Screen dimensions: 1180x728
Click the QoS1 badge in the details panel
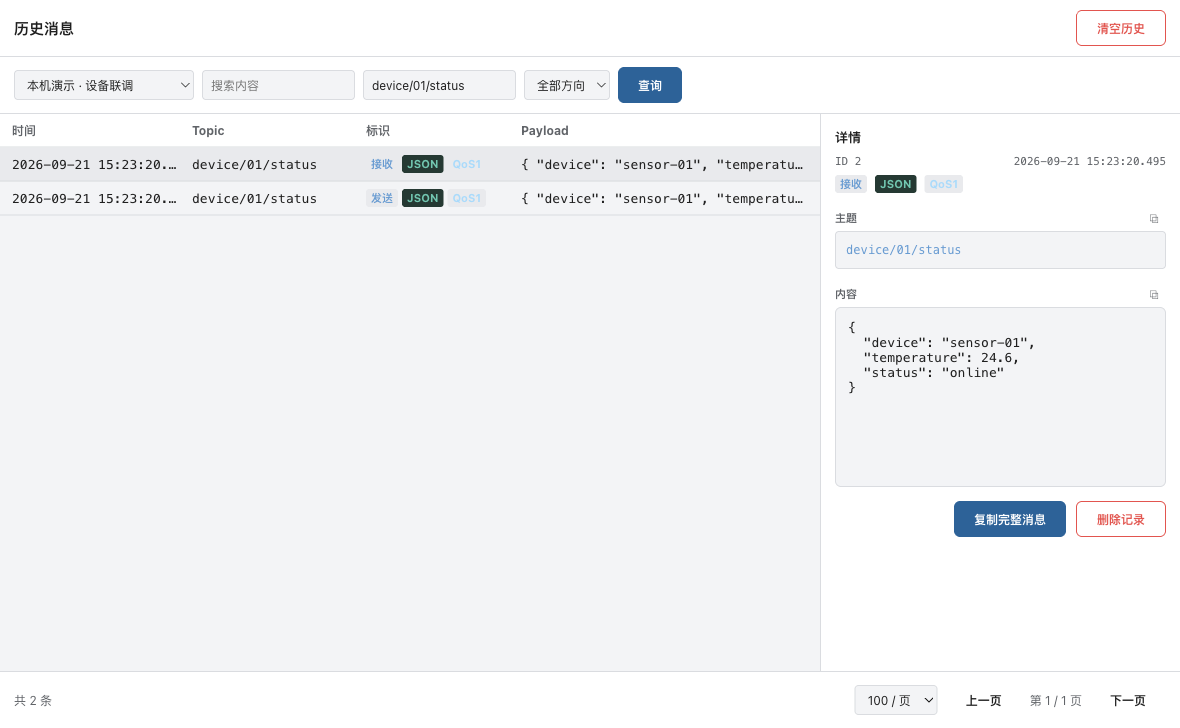[x=943, y=184]
